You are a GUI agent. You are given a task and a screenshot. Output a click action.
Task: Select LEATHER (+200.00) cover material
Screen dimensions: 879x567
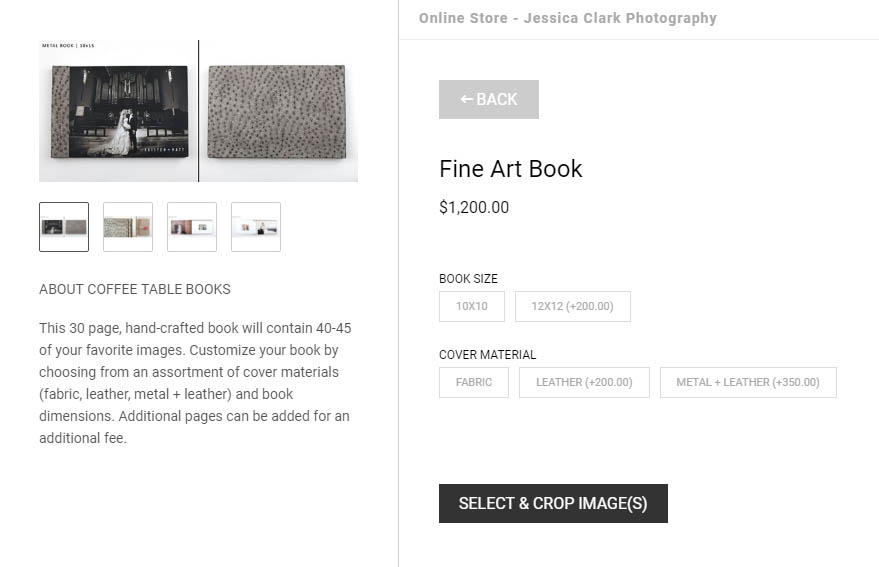coord(584,382)
